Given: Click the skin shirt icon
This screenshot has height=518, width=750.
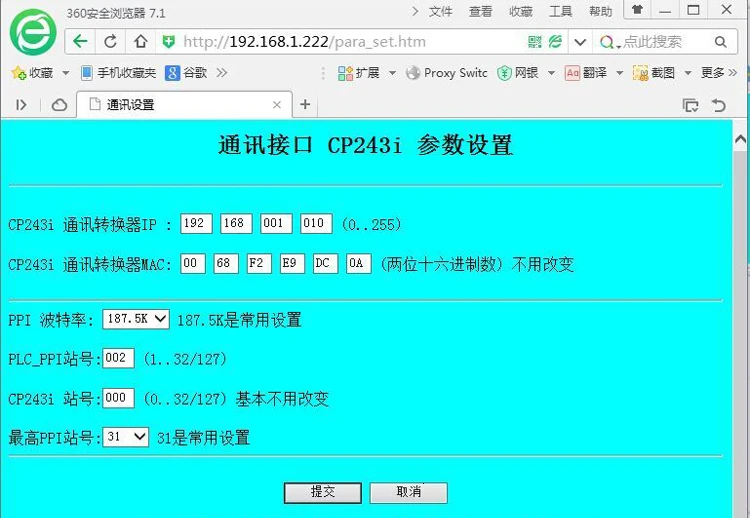Looking at the screenshot, I should (637, 10).
